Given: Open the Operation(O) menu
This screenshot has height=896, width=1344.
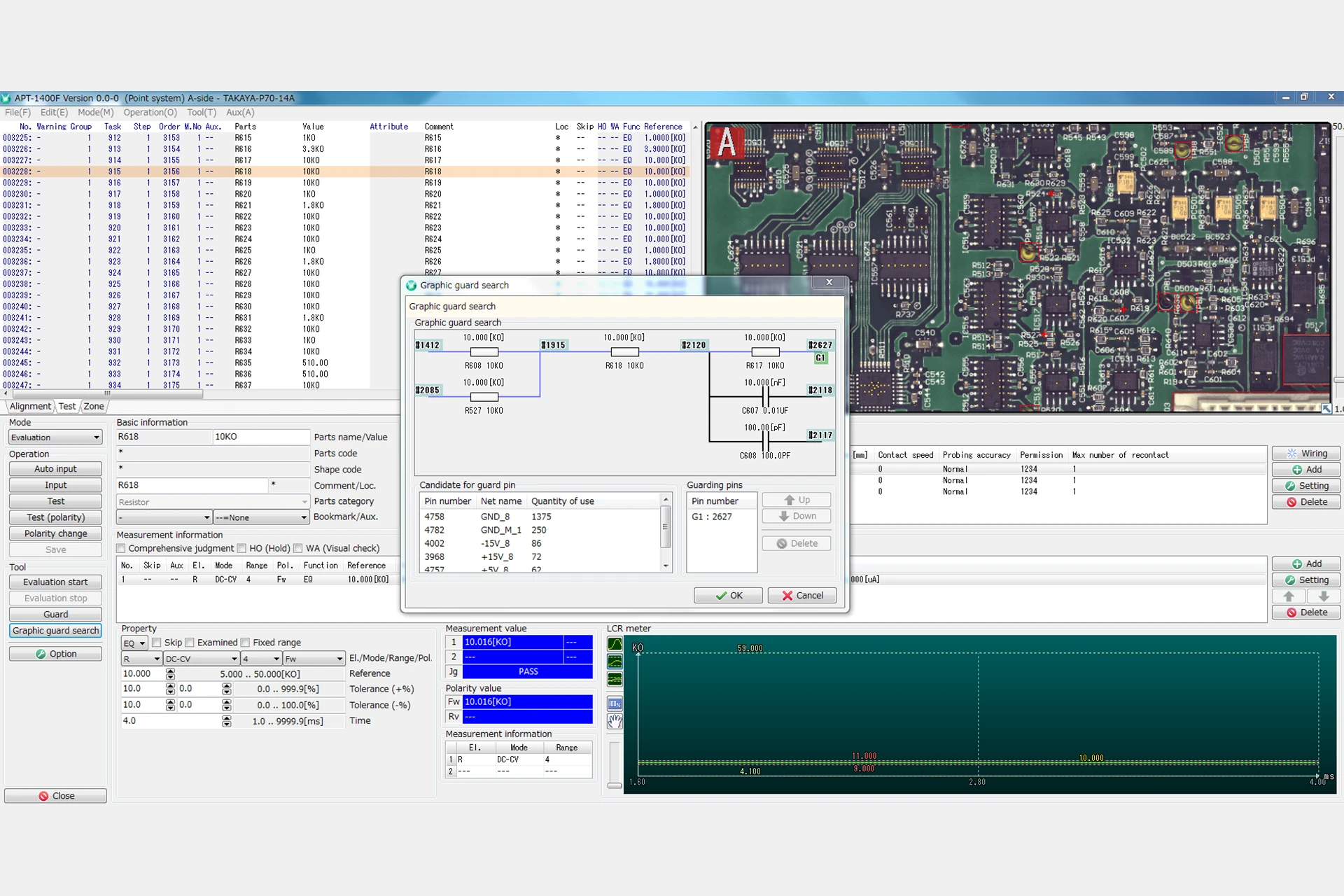Looking at the screenshot, I should click(150, 112).
